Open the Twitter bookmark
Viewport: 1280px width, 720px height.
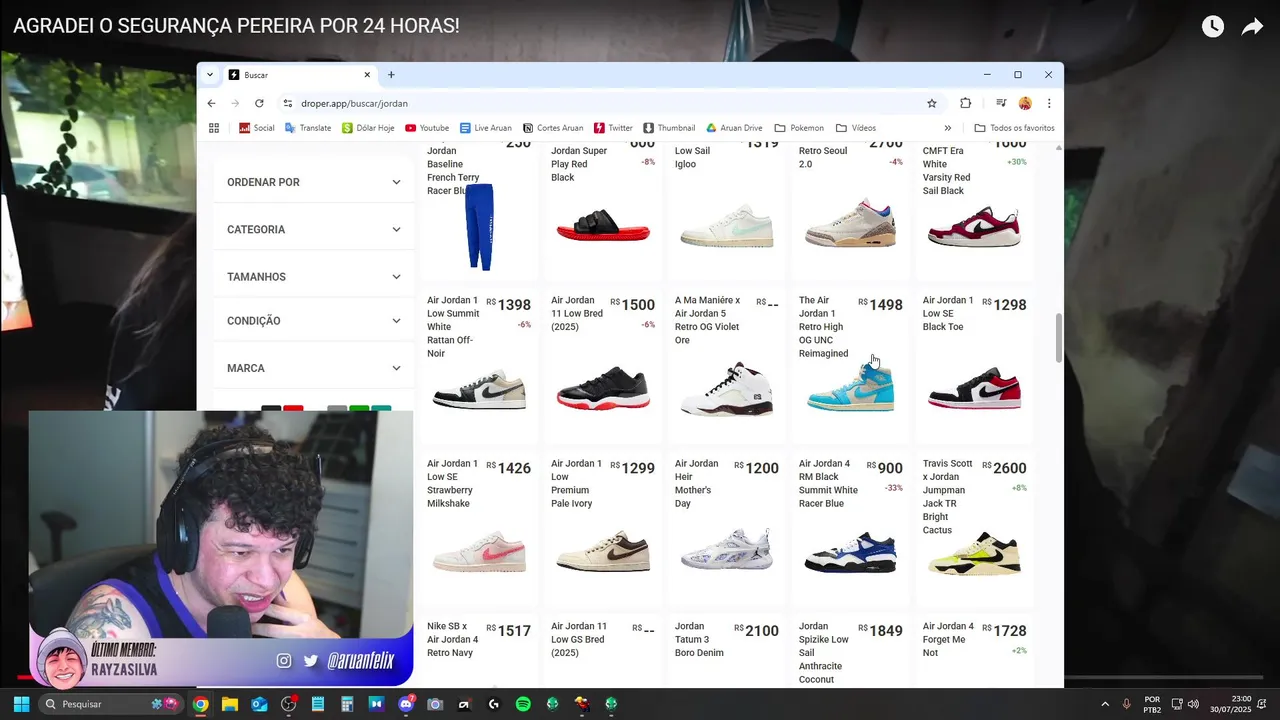pos(614,128)
